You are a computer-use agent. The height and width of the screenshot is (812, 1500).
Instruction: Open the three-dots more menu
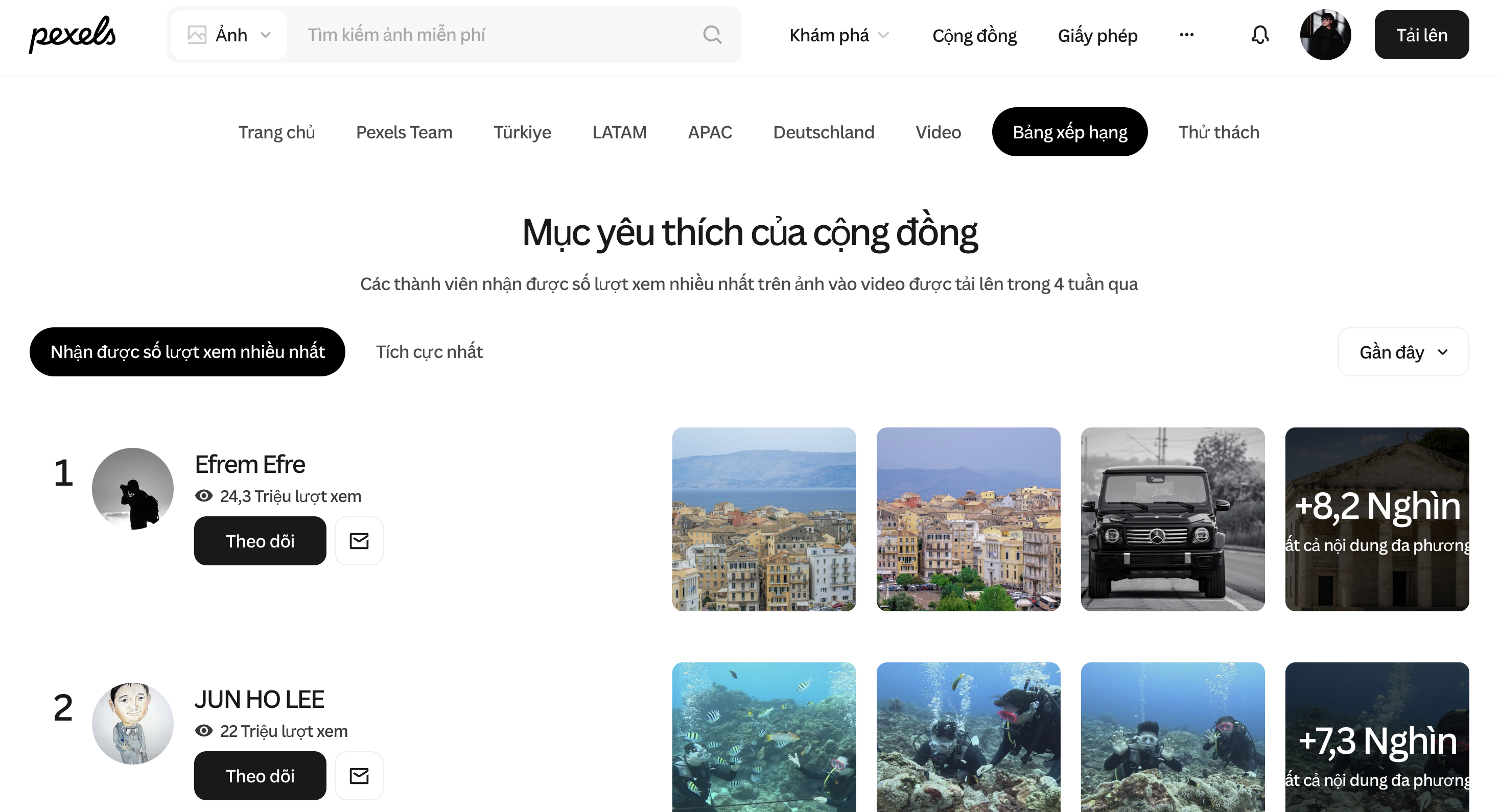click(1186, 35)
